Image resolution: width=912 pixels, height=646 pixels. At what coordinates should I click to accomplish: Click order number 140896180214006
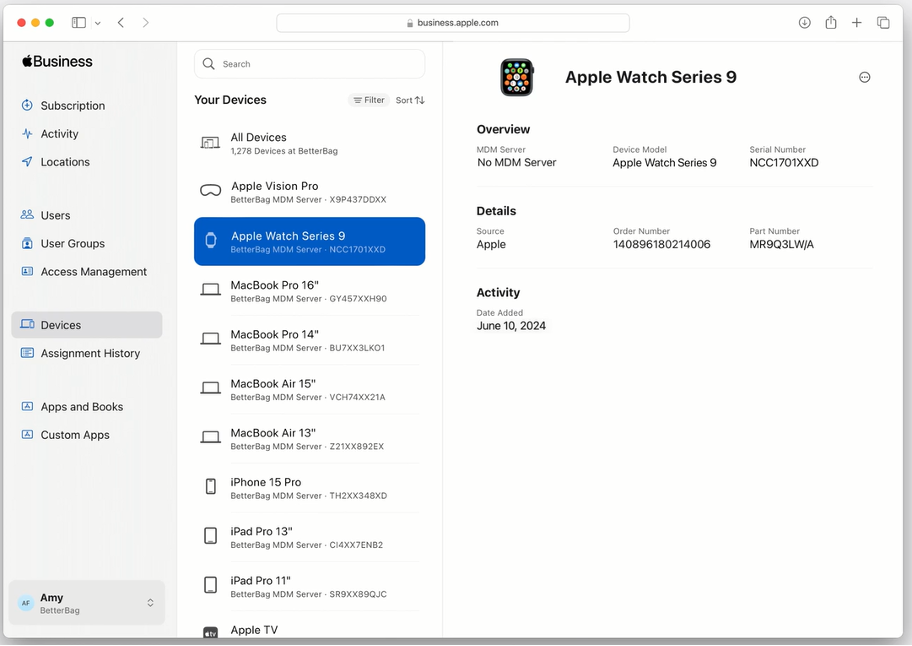[661, 244]
